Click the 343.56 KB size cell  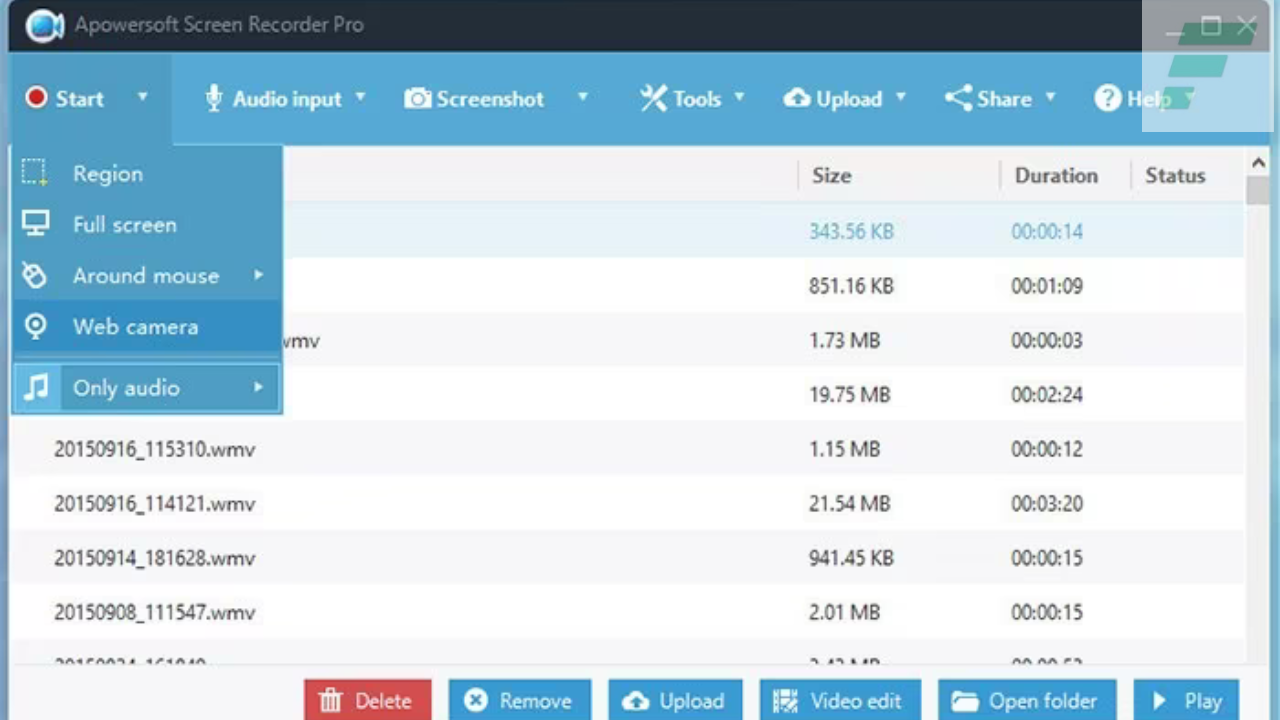(x=851, y=231)
